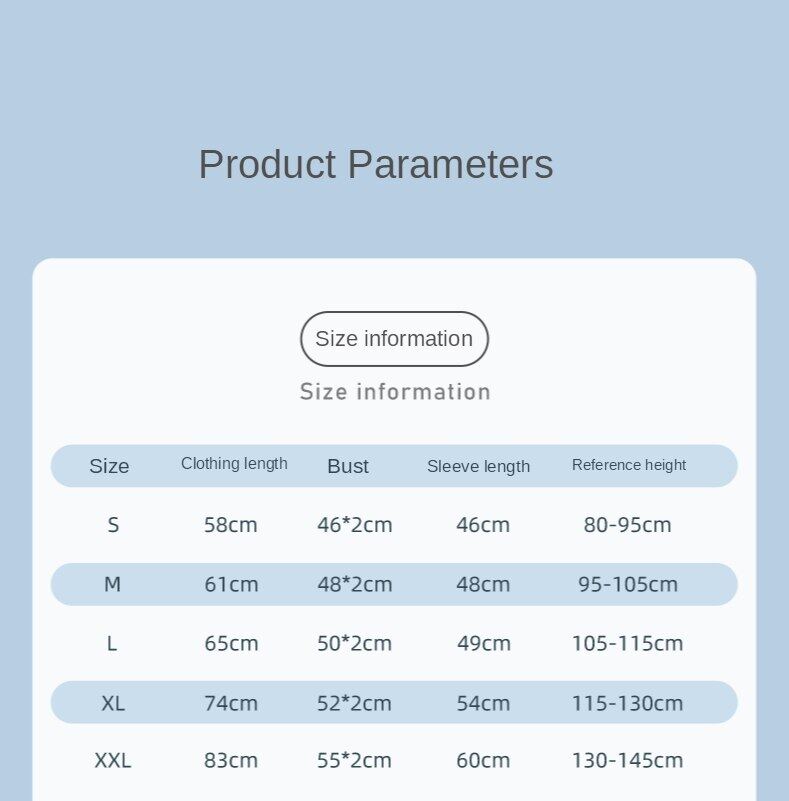Select the Clothing length column header
Viewport: 789px width, 801px height.
coord(234,464)
